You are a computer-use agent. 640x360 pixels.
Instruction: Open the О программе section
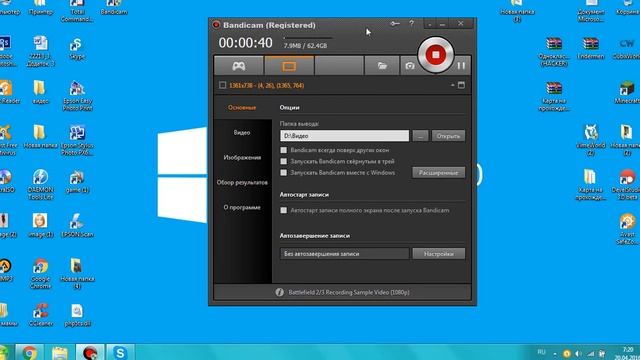click(x=242, y=207)
